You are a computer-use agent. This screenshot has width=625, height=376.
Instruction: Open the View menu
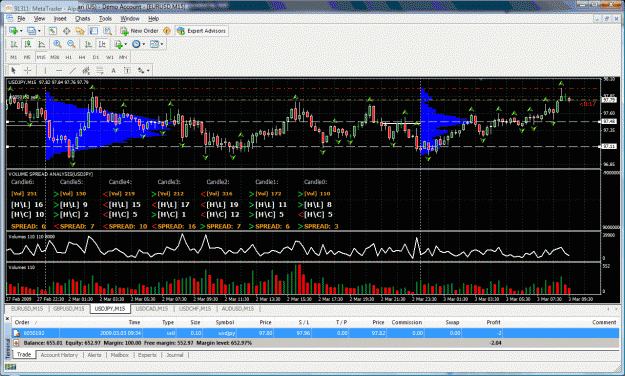point(39,18)
